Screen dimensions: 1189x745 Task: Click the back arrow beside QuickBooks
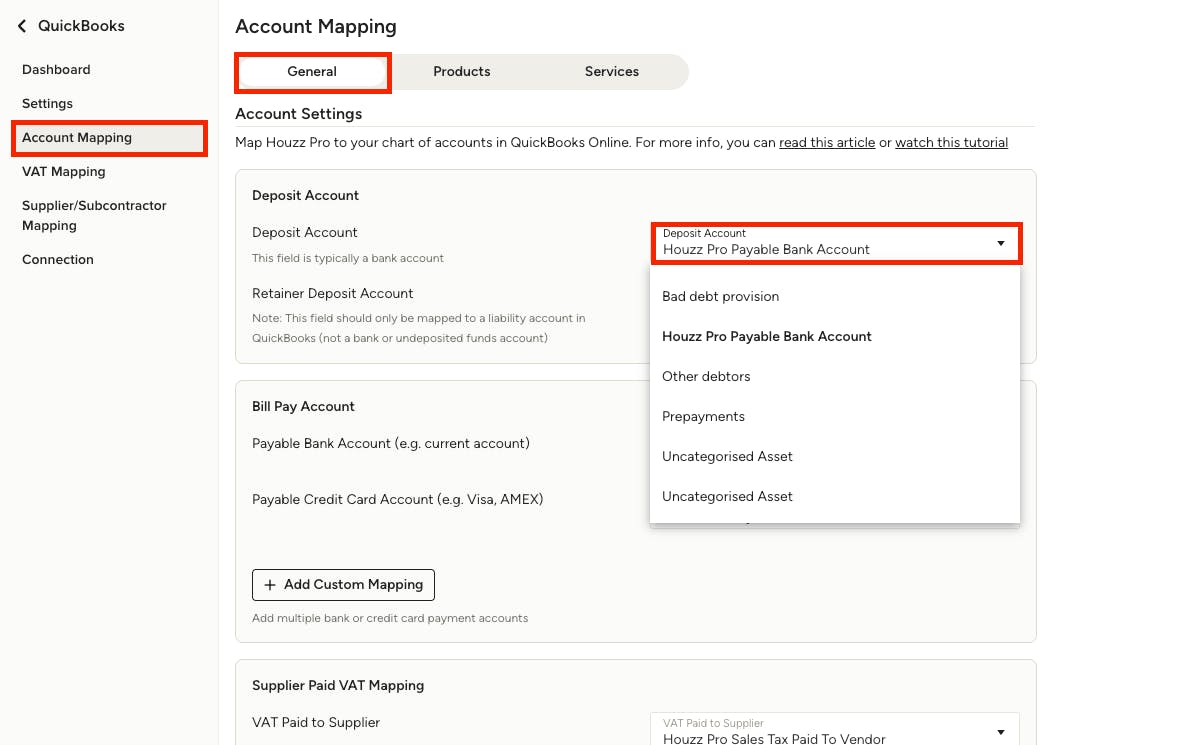[22, 27]
